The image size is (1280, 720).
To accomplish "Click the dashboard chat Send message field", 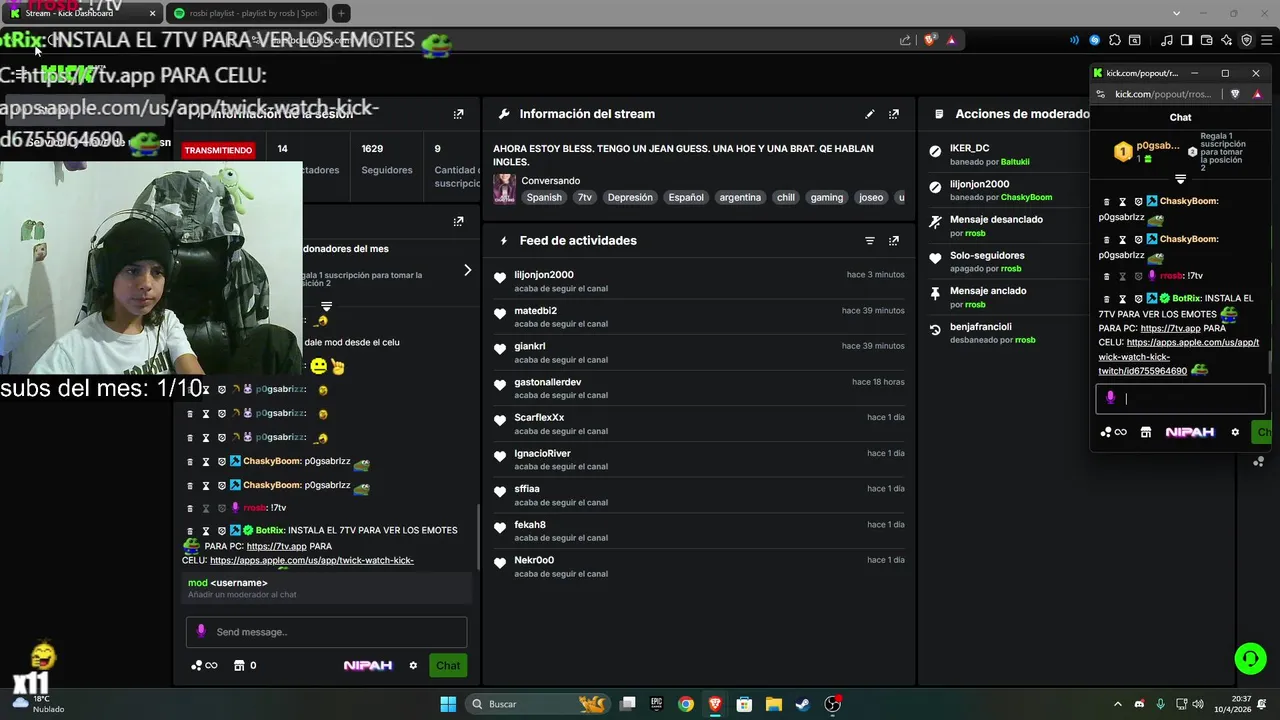I will click(x=326, y=632).
